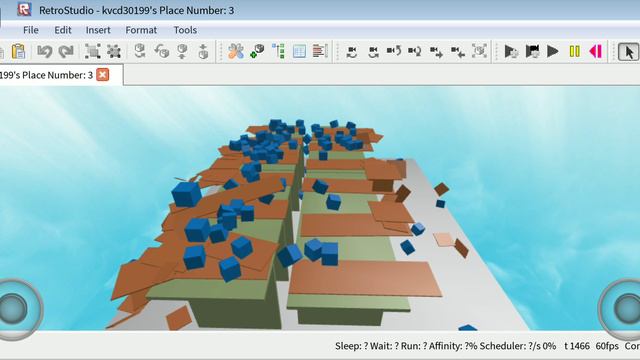Click the Play Solo icon with gear
Viewport: 640px width, 360px height.
tap(511, 51)
